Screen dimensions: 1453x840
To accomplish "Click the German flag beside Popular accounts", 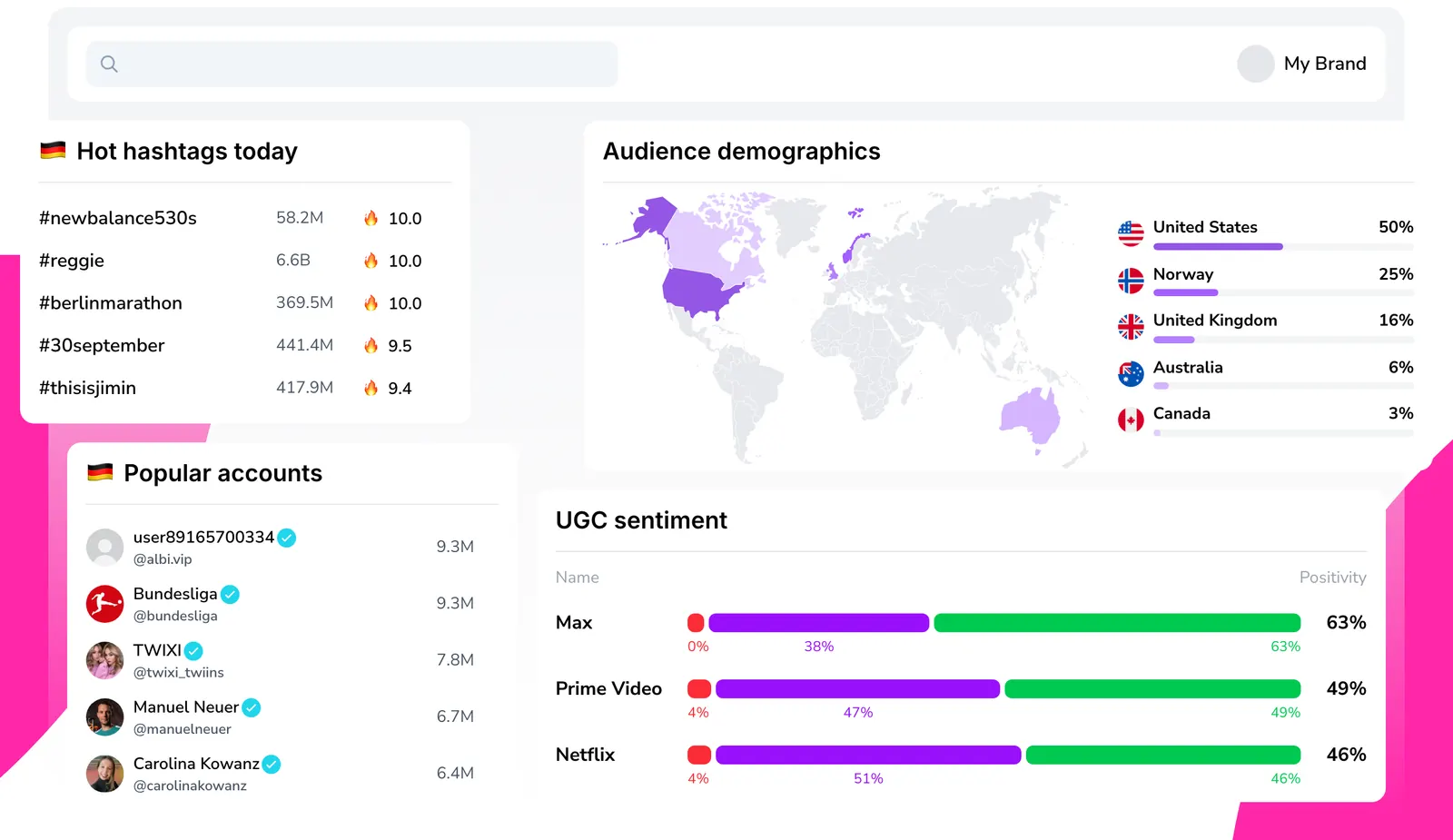I will [x=100, y=472].
